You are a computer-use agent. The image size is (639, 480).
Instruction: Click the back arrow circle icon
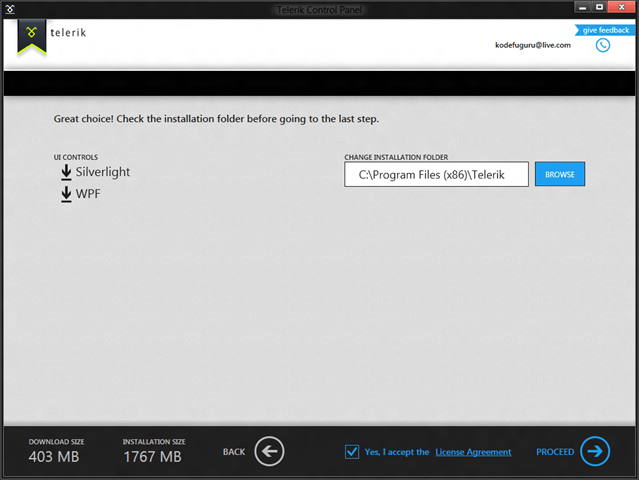(x=269, y=451)
